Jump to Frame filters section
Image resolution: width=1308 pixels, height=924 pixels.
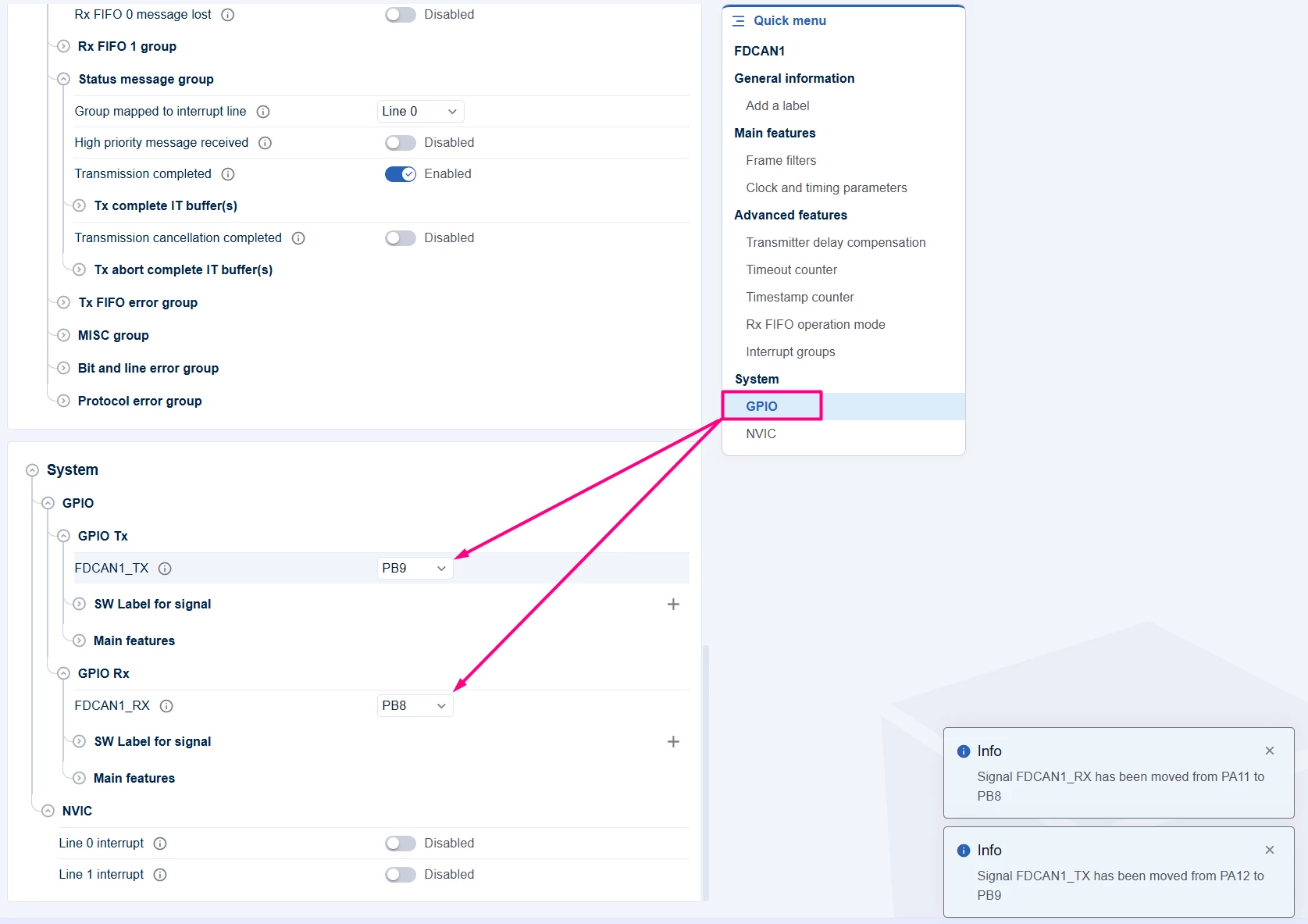tap(781, 161)
